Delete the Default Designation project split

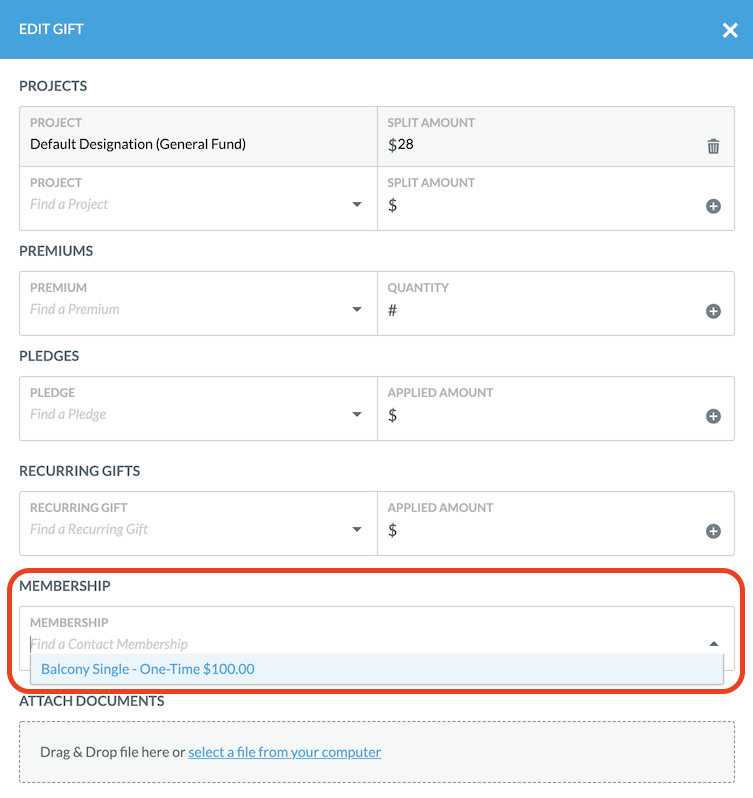713,146
